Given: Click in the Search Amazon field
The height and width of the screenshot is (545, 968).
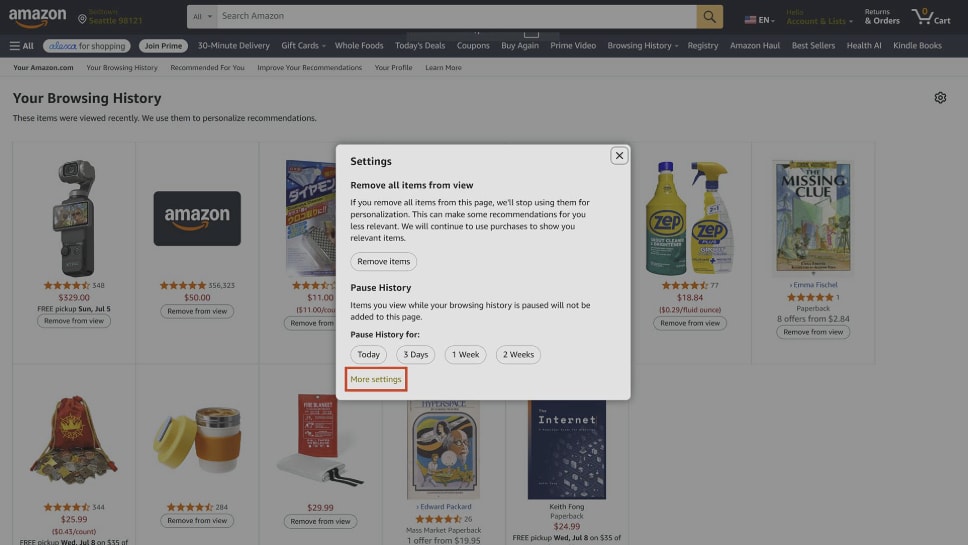Looking at the screenshot, I should click(456, 17).
